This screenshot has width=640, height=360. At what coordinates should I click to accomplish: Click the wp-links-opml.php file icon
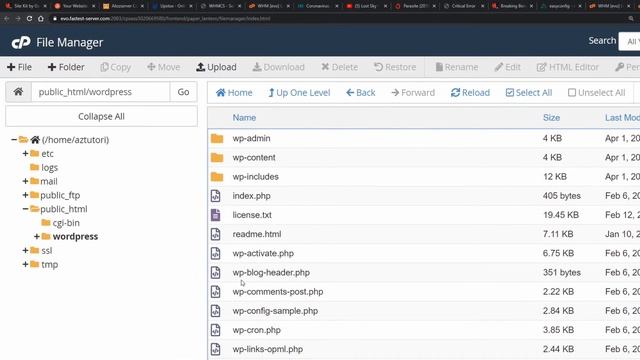[216, 349]
